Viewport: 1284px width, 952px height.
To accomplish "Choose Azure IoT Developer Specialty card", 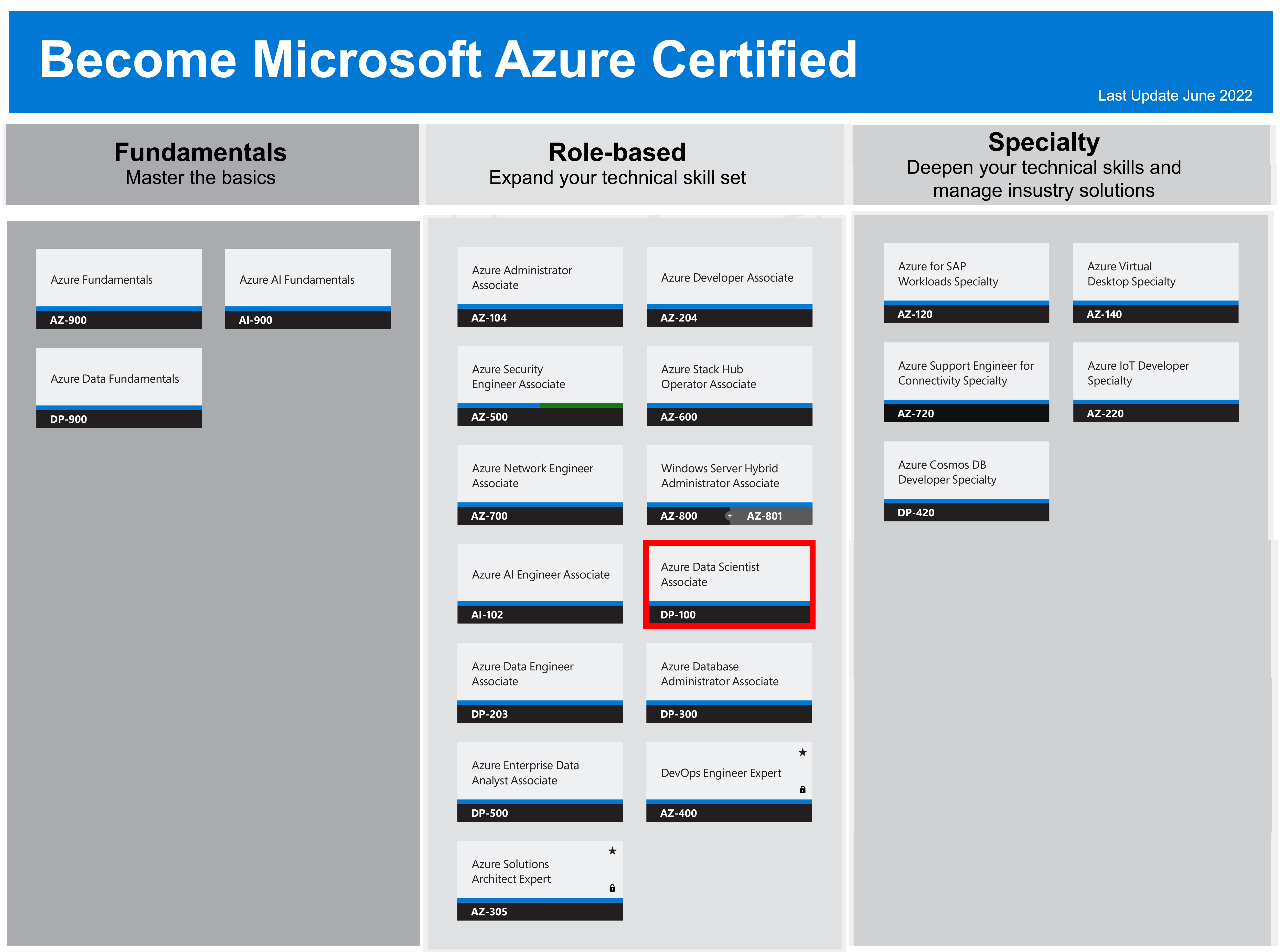I will tap(1156, 382).
